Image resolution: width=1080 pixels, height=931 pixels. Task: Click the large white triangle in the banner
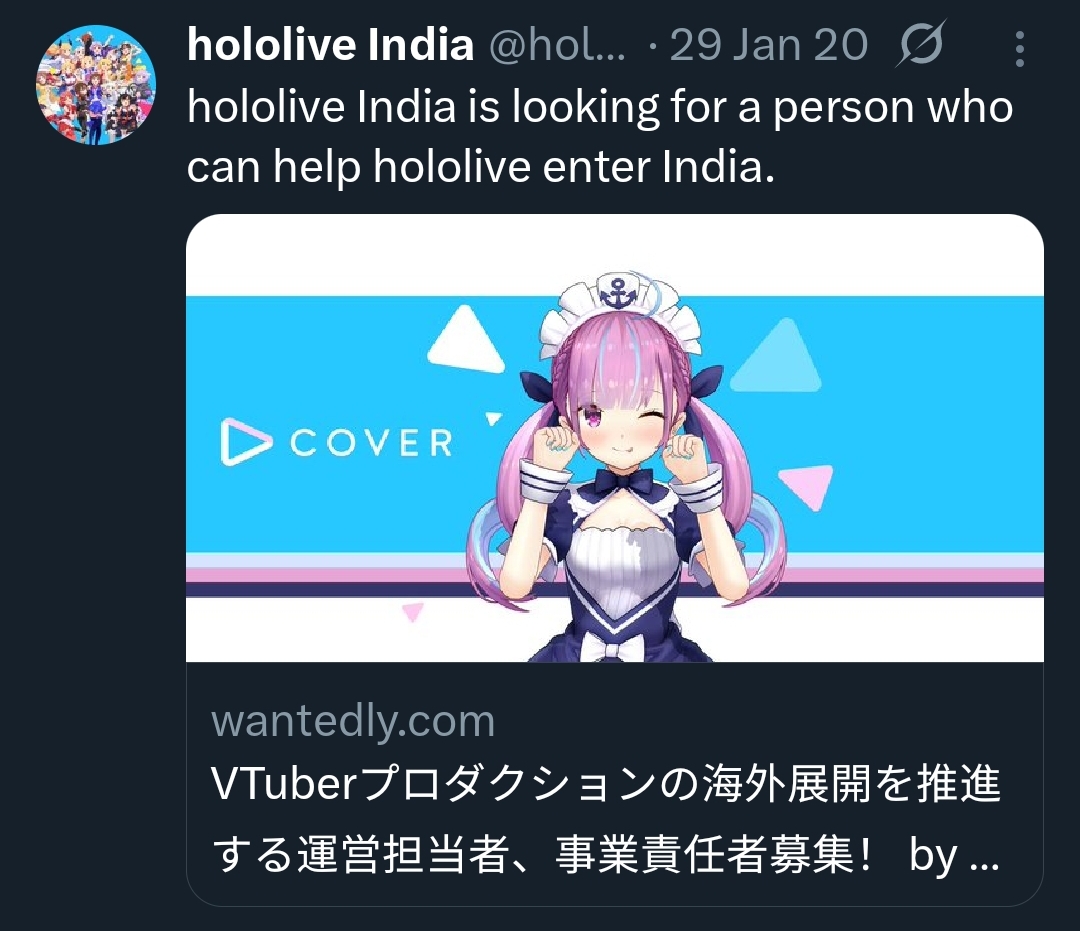point(467,339)
